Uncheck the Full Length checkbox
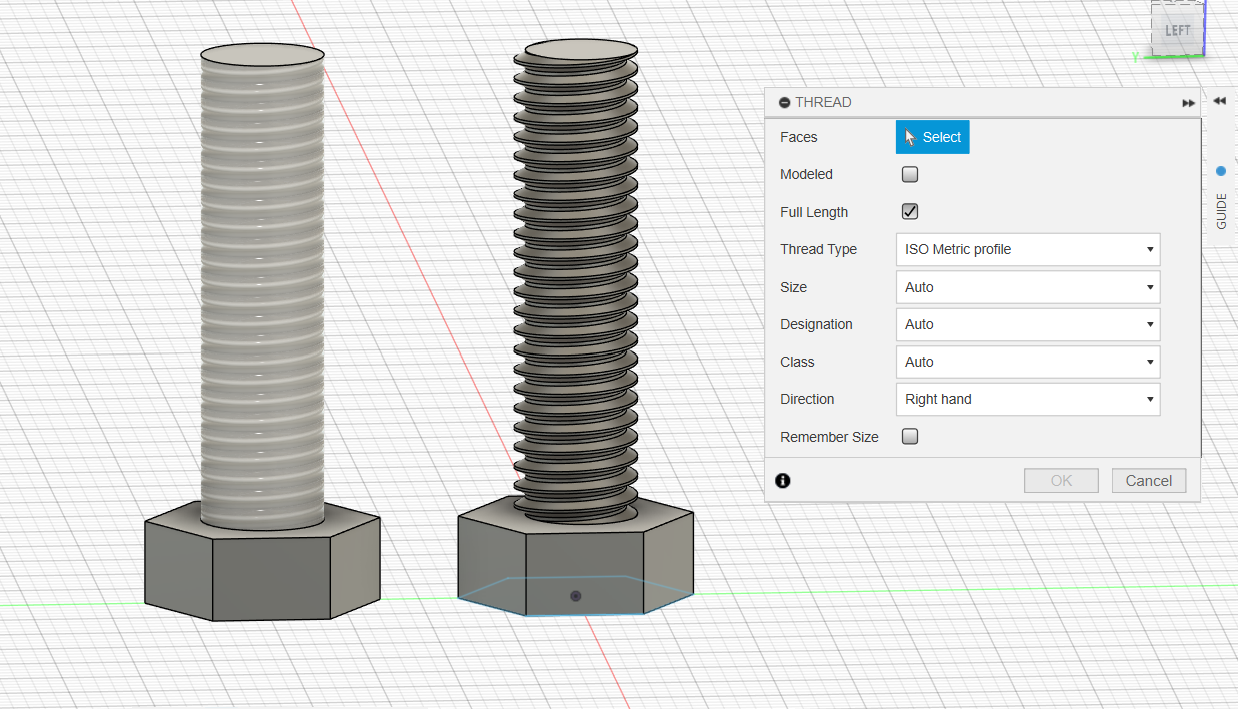The width and height of the screenshot is (1238, 709). (x=910, y=212)
